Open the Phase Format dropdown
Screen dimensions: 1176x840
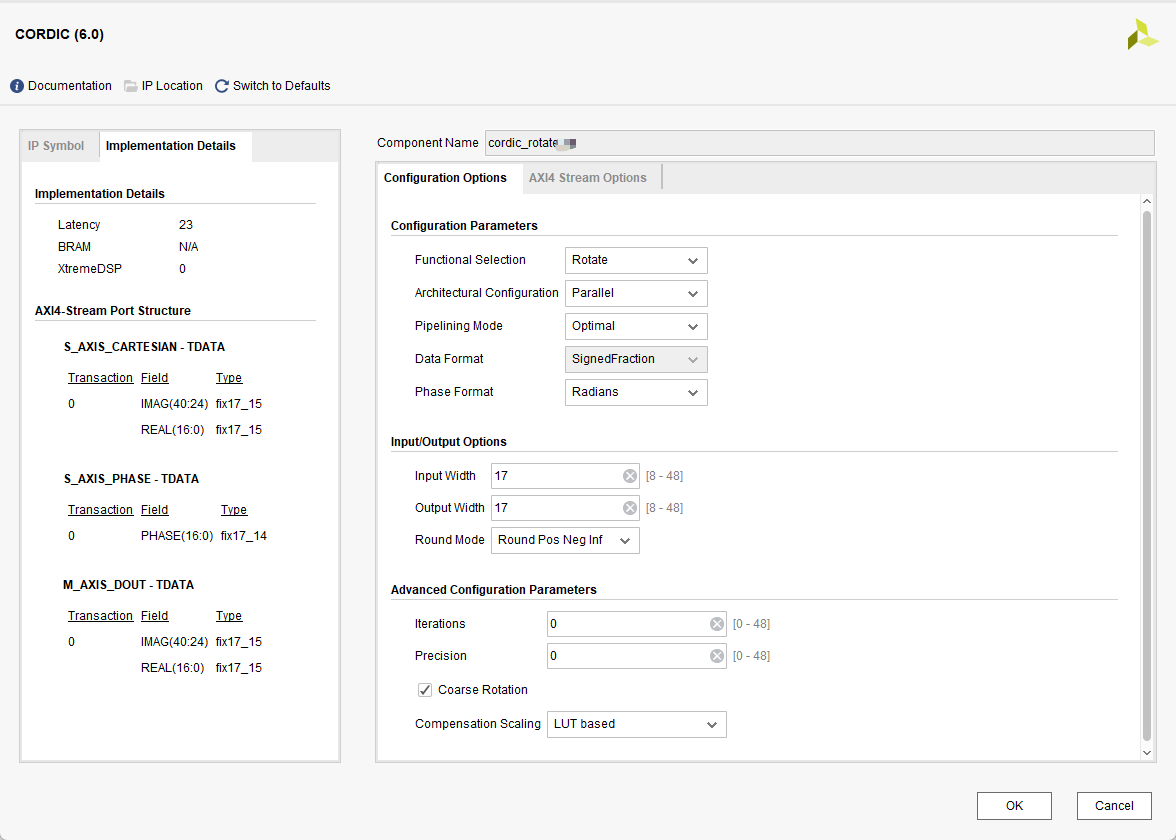point(636,392)
